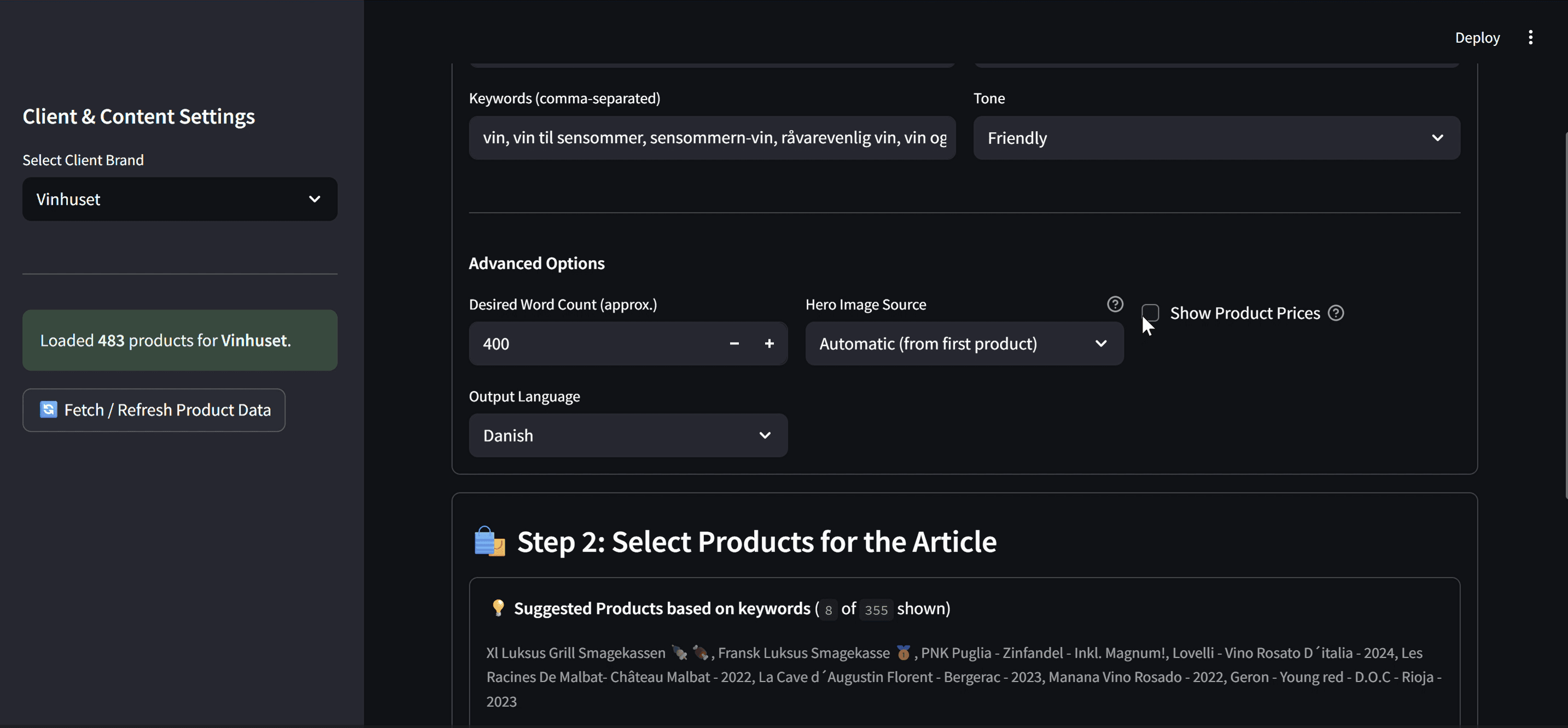The width and height of the screenshot is (1568, 728).
Task: Open the Select Client Brand dropdown showing Vinhuset
Action: [179, 199]
